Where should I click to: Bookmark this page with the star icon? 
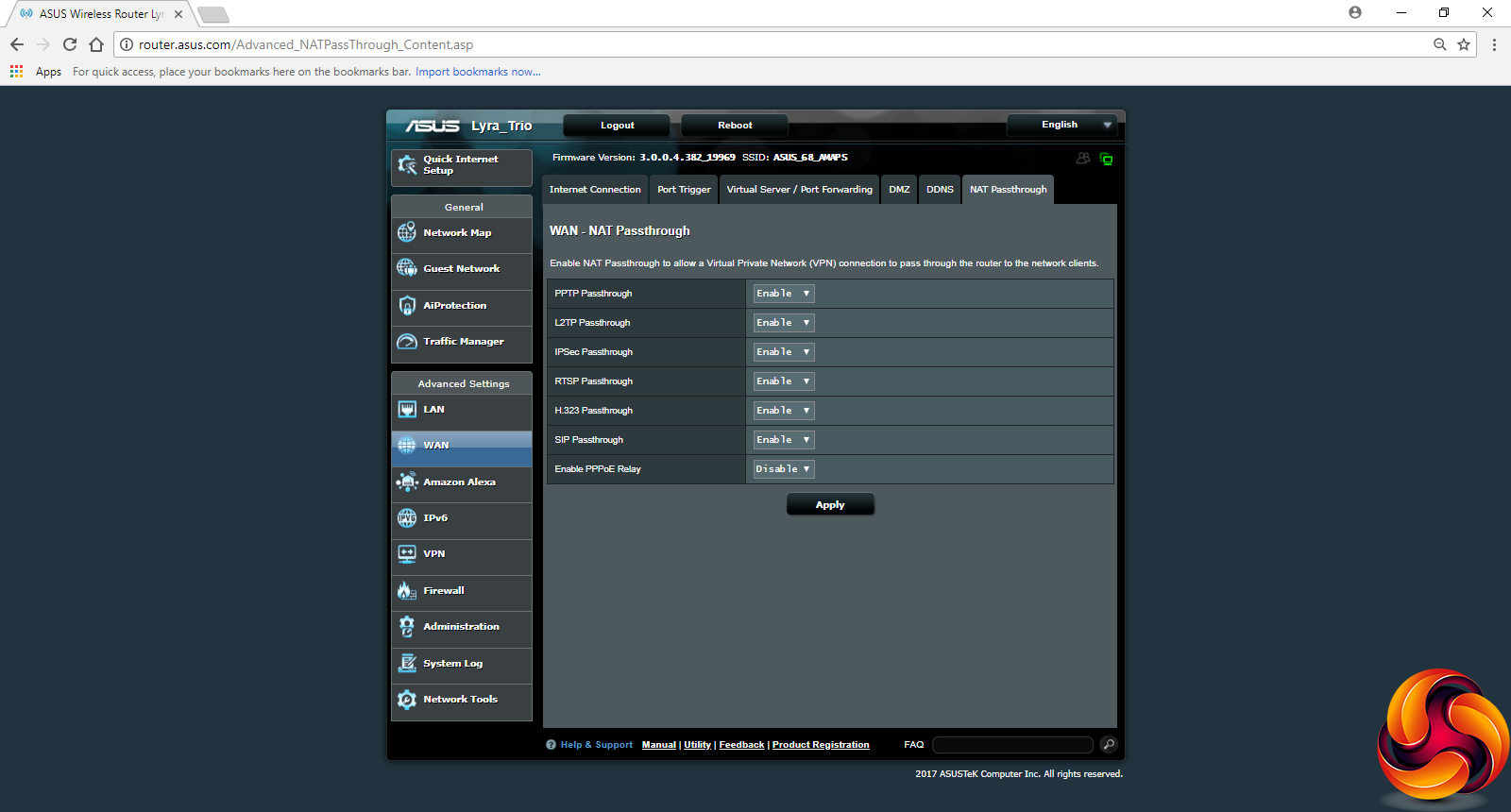point(1464,44)
